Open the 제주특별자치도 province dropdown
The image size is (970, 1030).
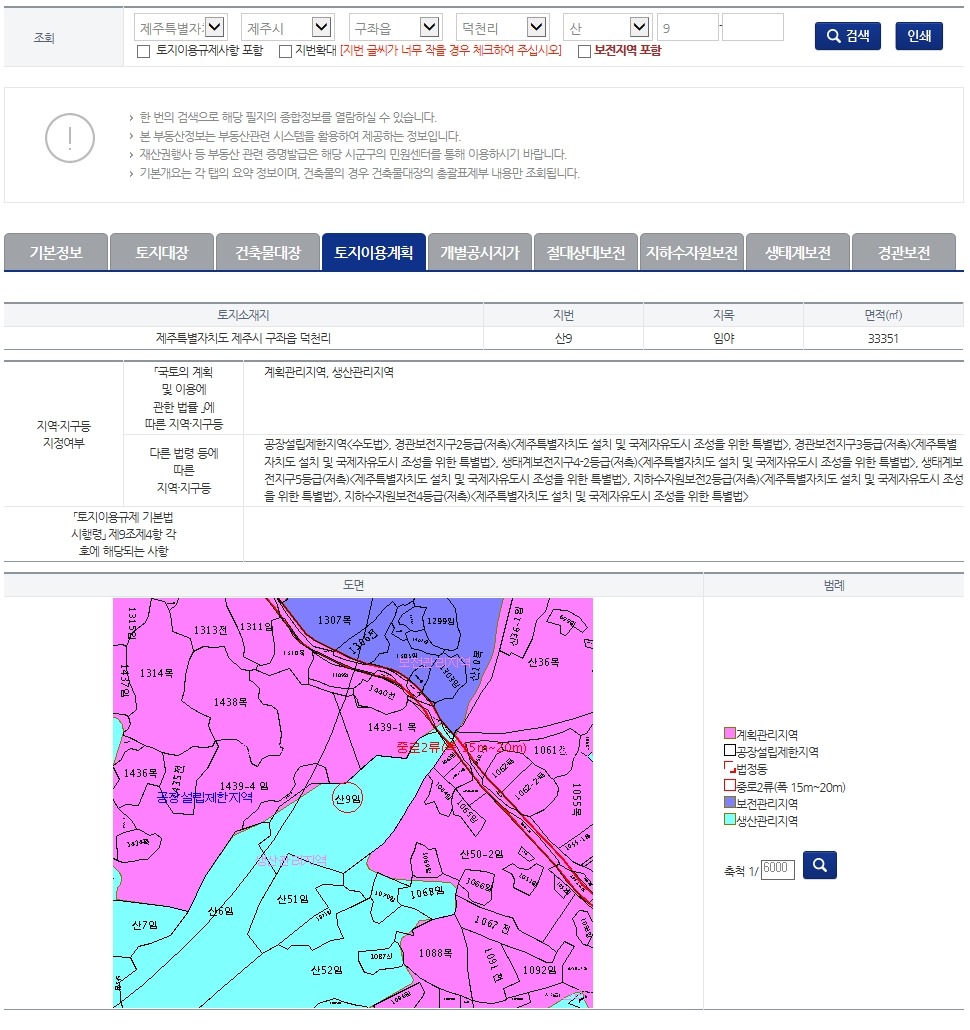[x=181, y=28]
